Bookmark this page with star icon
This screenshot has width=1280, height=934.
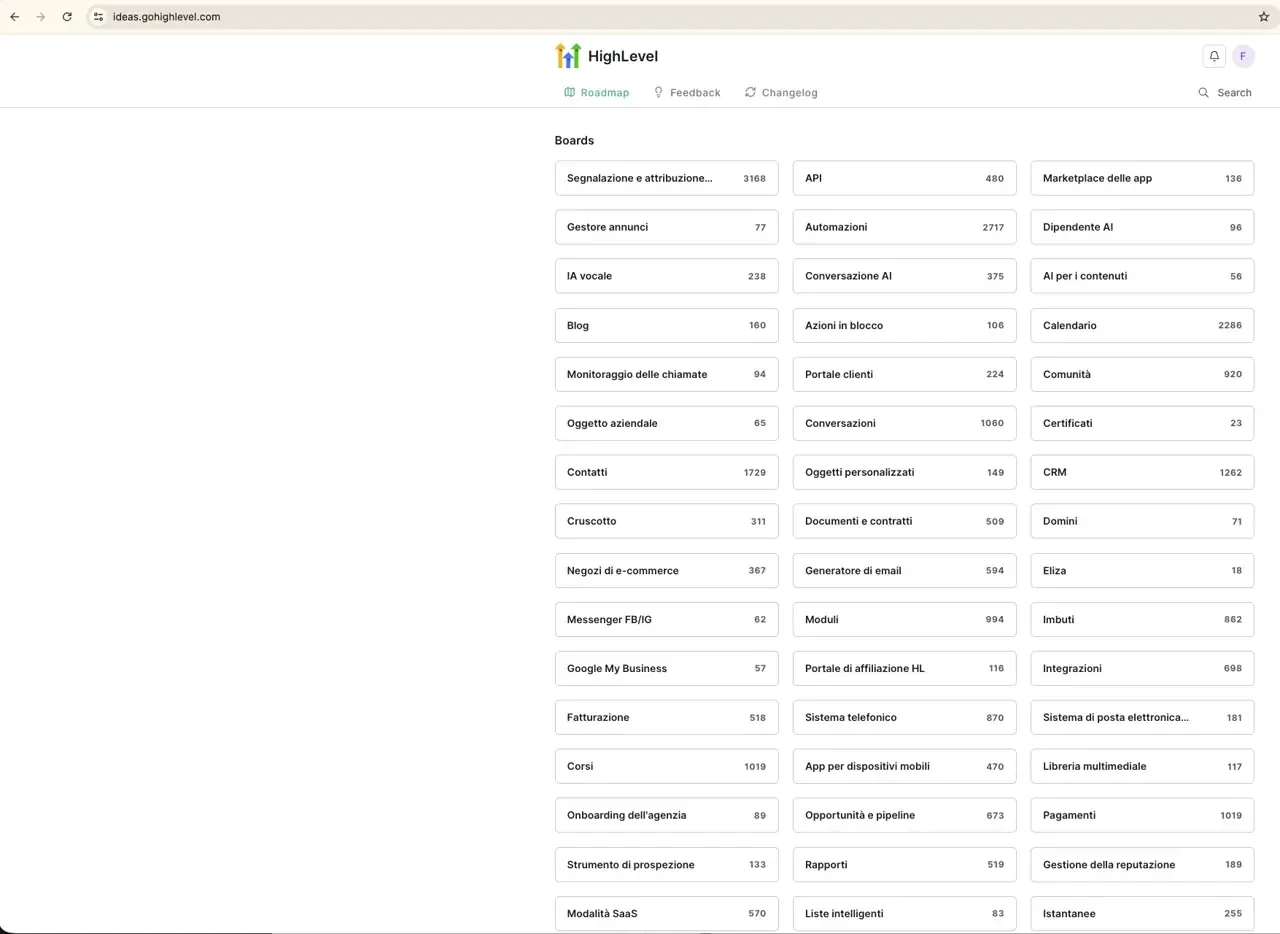pos(1263,17)
